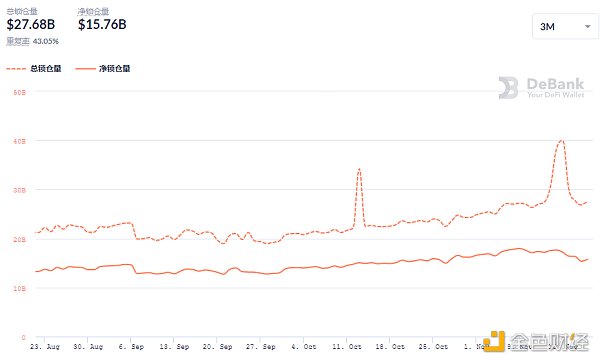Click the dashed line legend marker icon
Screen dimensions: 600x363
(16, 69)
